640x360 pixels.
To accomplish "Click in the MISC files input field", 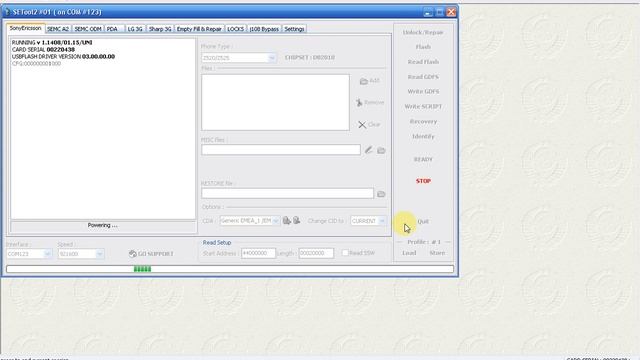I will pos(281,150).
